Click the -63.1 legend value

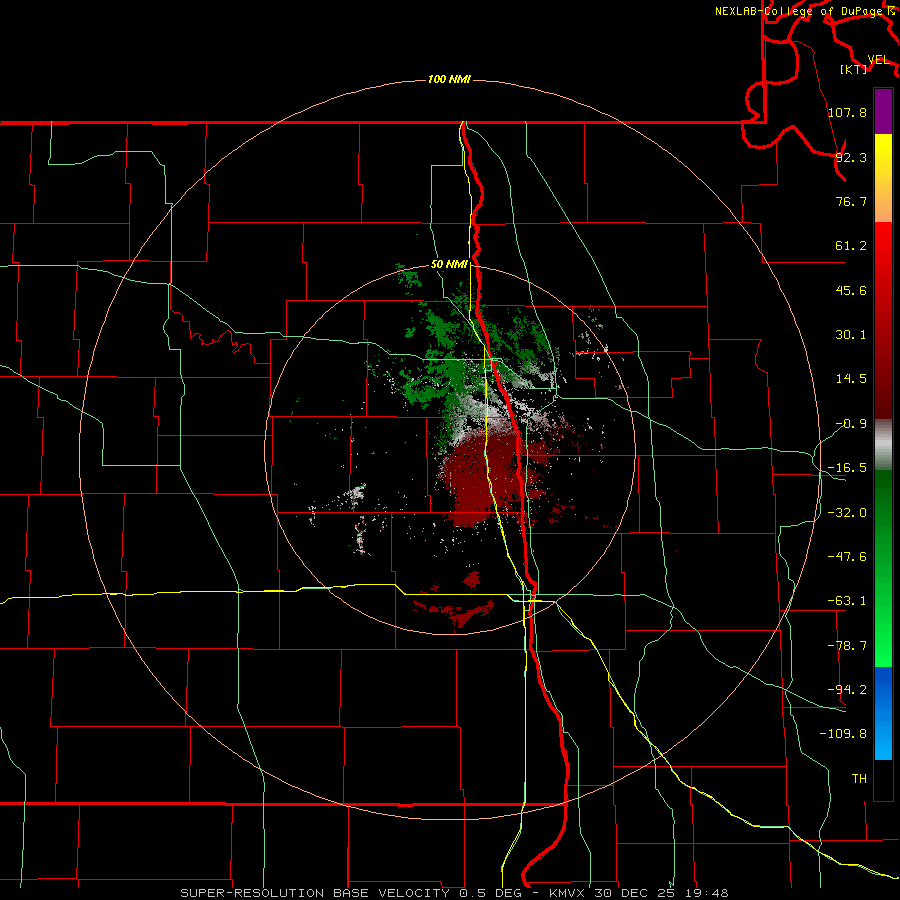tap(847, 601)
